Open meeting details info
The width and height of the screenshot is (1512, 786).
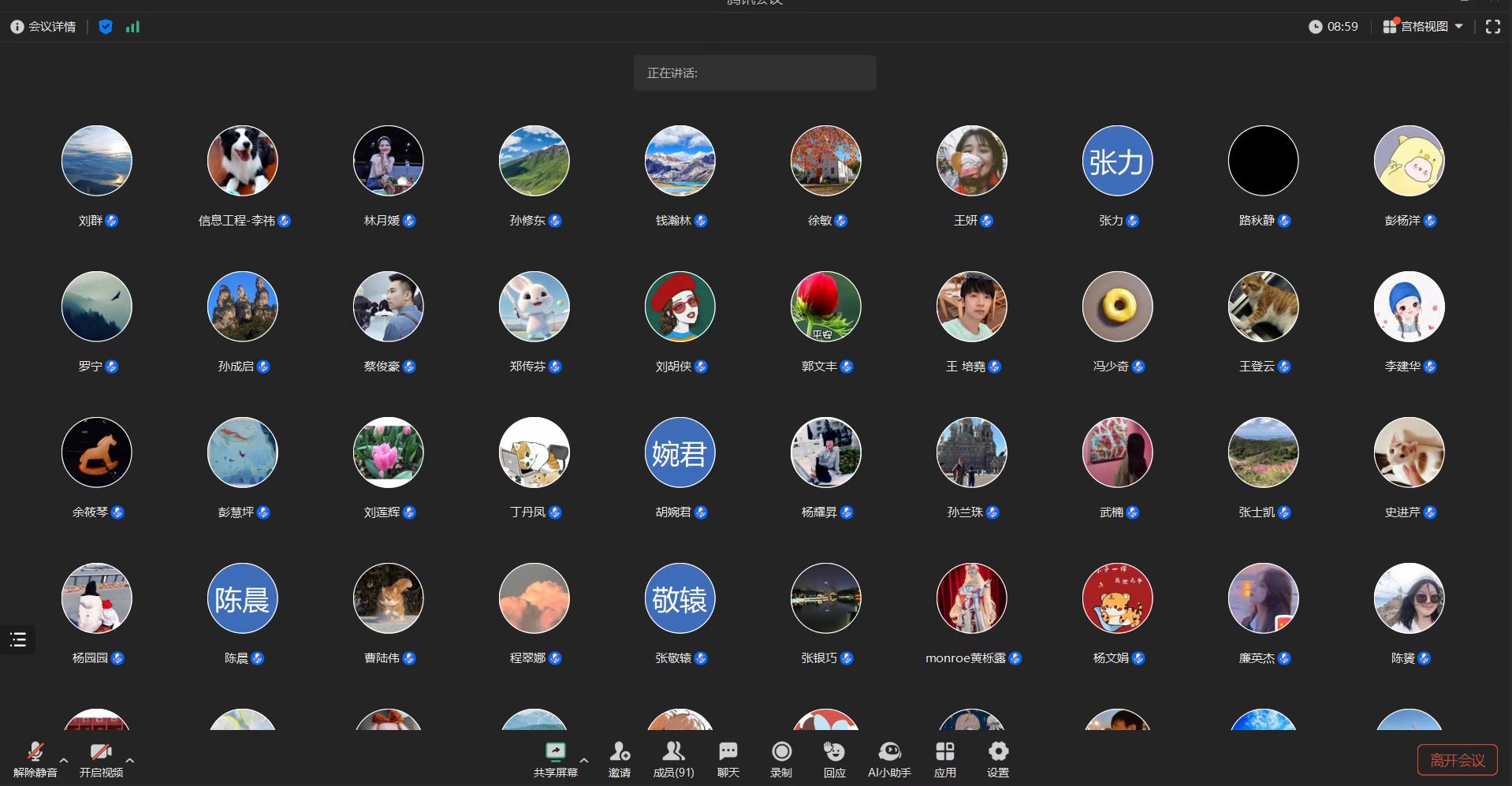pyautogui.click(x=43, y=27)
